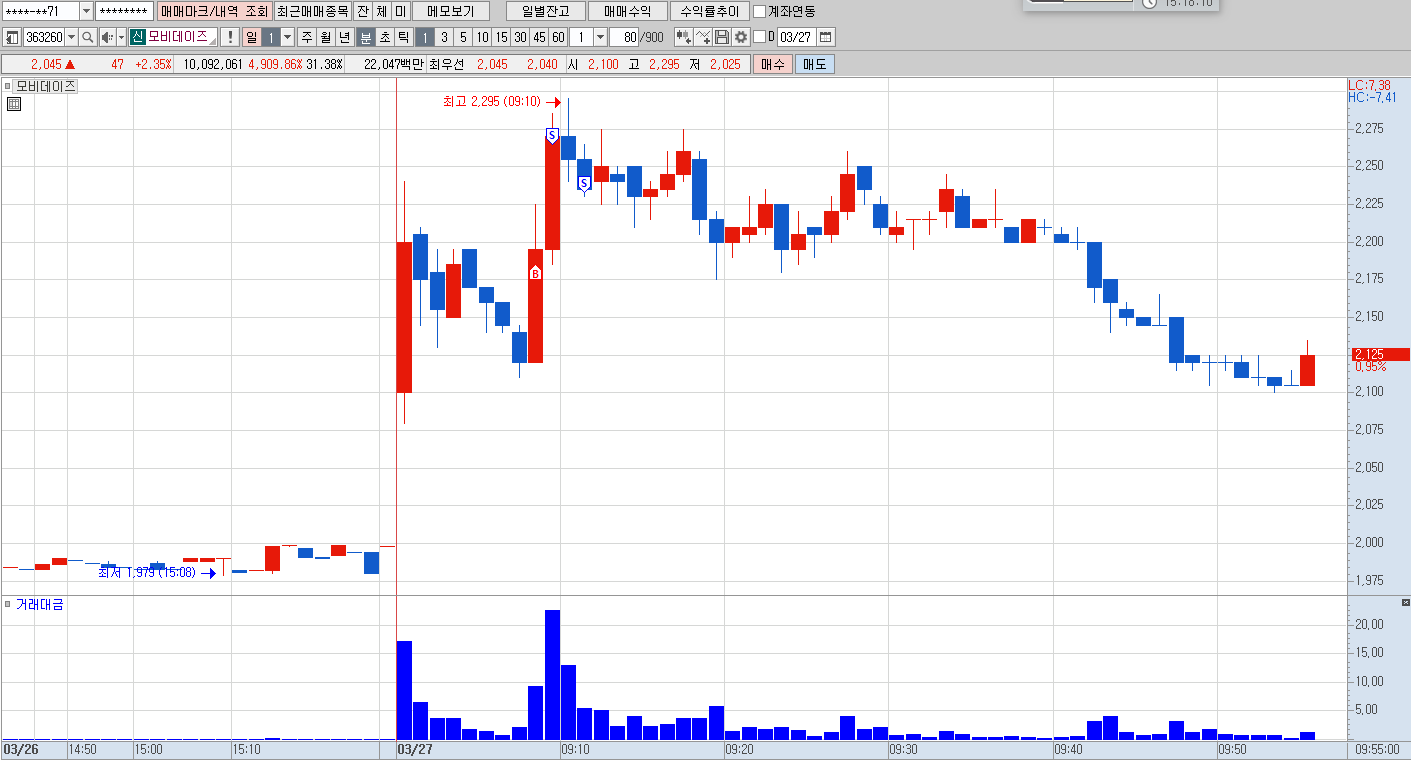Expand the minute interval dropdown after 60
The image size is (1411, 760).
tap(600, 37)
